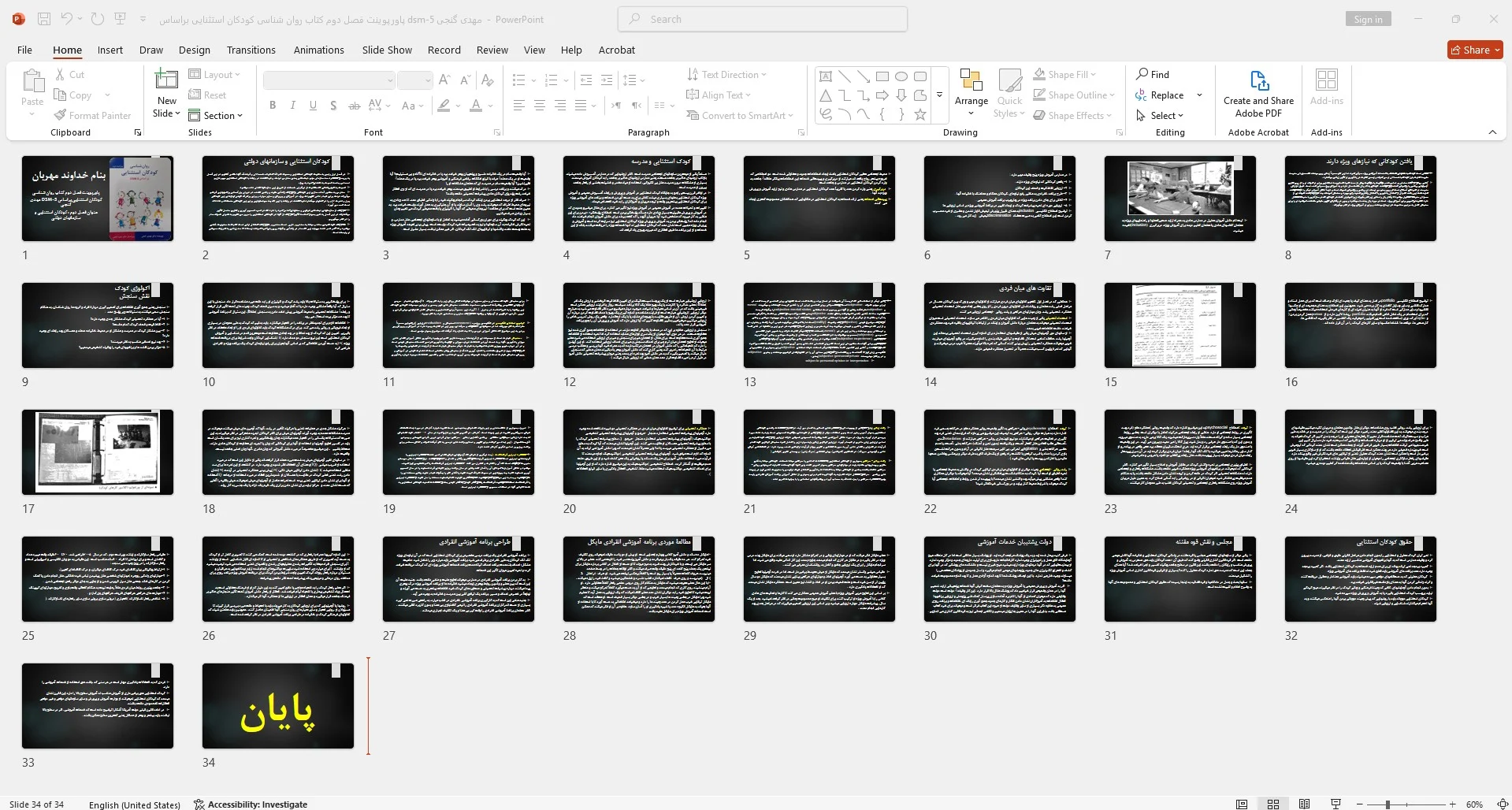Click Accessibility: Investigate in status bar
The image size is (1512, 810).
[x=251, y=804]
